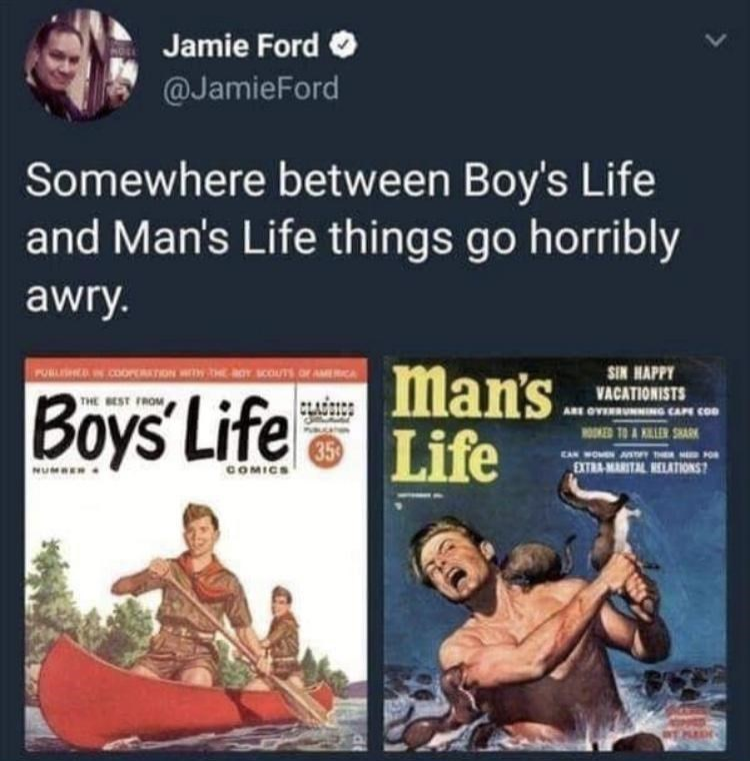750x761 pixels.
Task: Visit the @JamieFord handle link
Action: click(250, 88)
